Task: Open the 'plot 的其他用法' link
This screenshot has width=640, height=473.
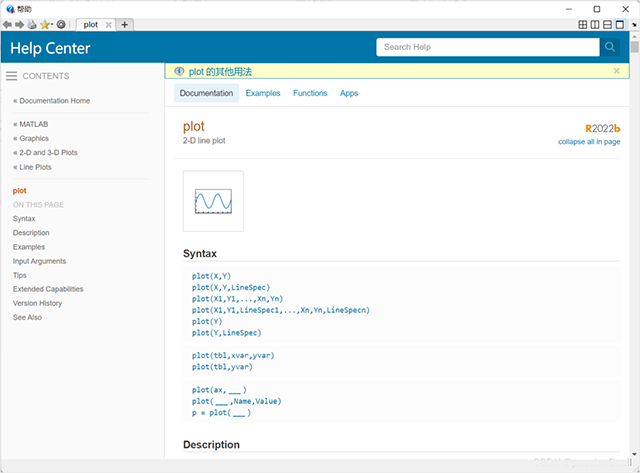Action: pyautogui.click(x=220, y=72)
